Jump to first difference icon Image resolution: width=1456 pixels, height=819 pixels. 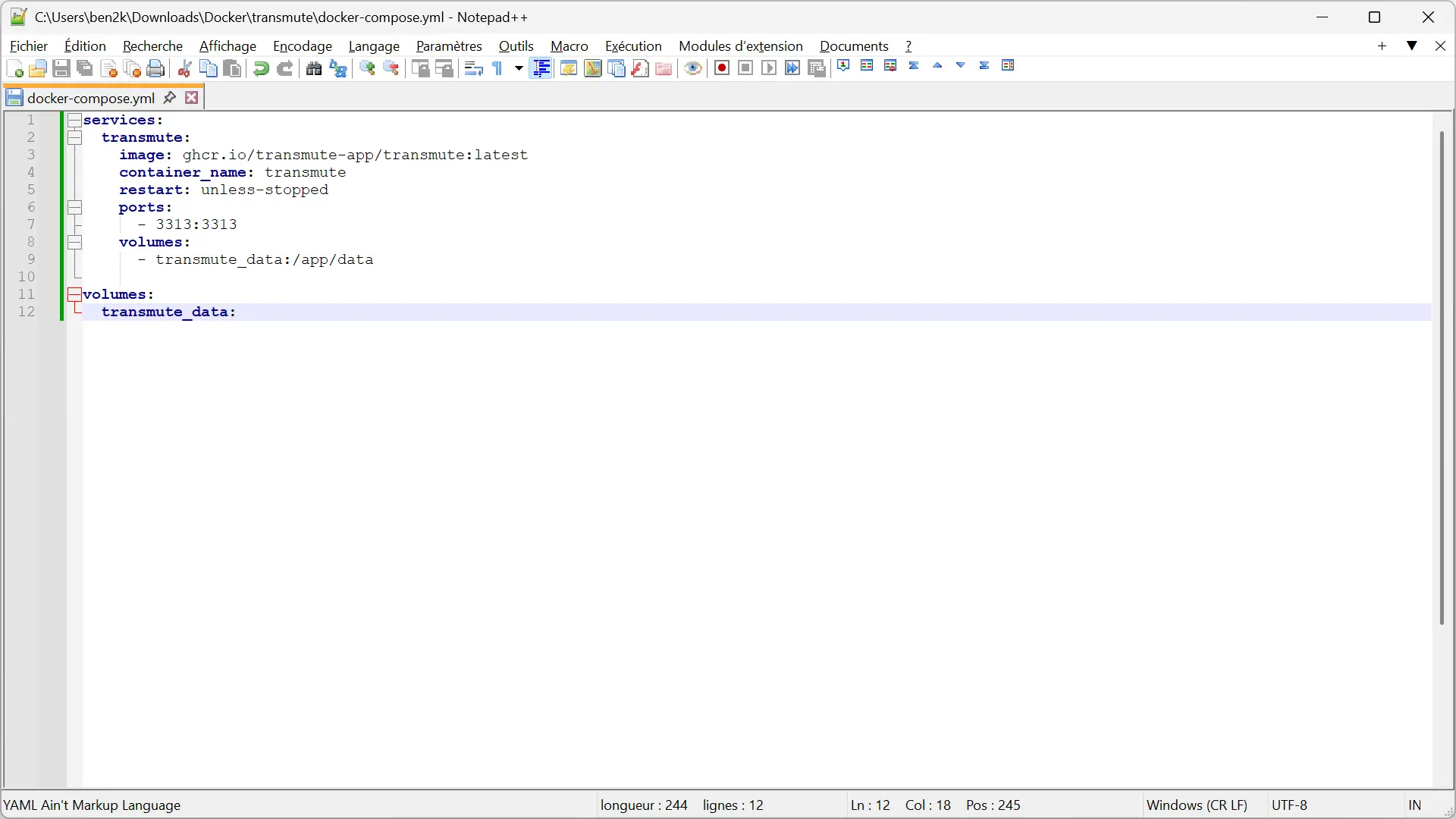pos(914,66)
